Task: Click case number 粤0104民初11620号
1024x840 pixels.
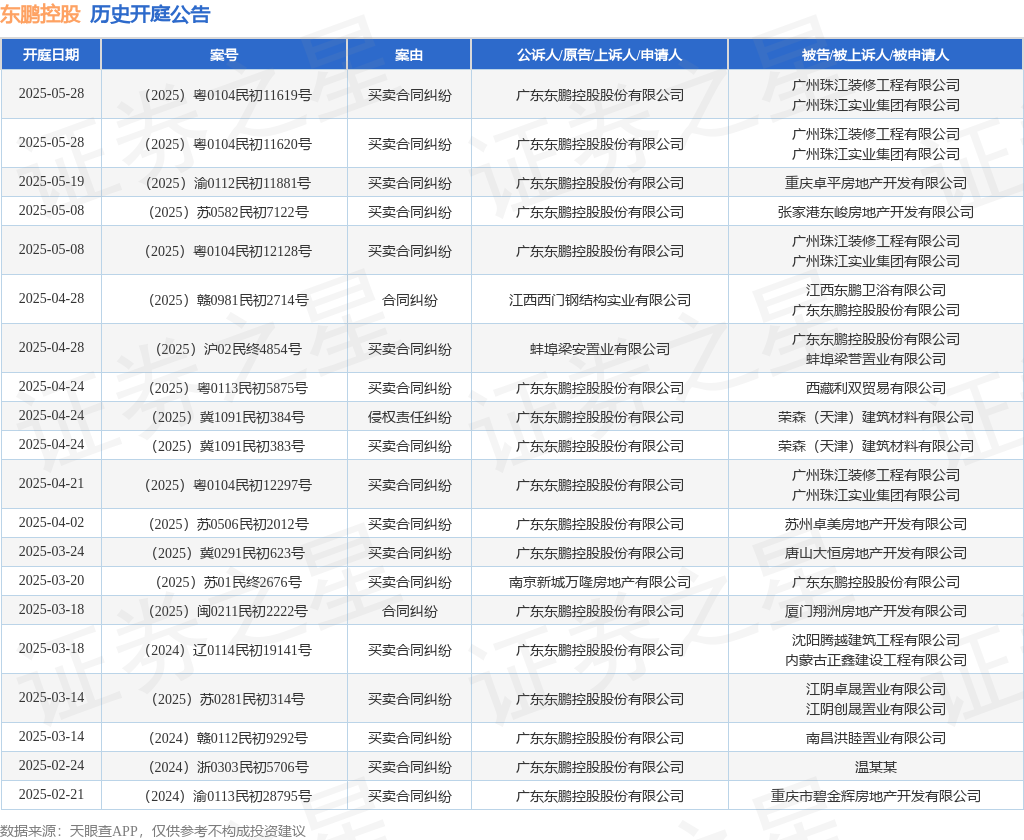Action: [x=252, y=144]
